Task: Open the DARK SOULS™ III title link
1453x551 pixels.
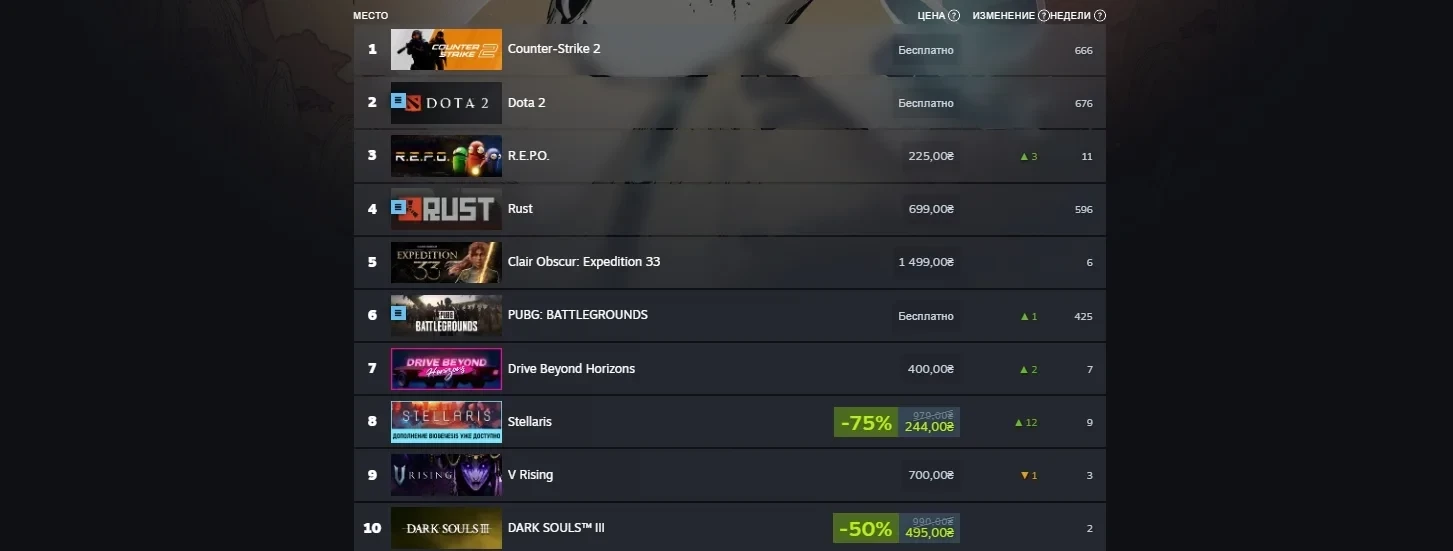Action: point(556,528)
